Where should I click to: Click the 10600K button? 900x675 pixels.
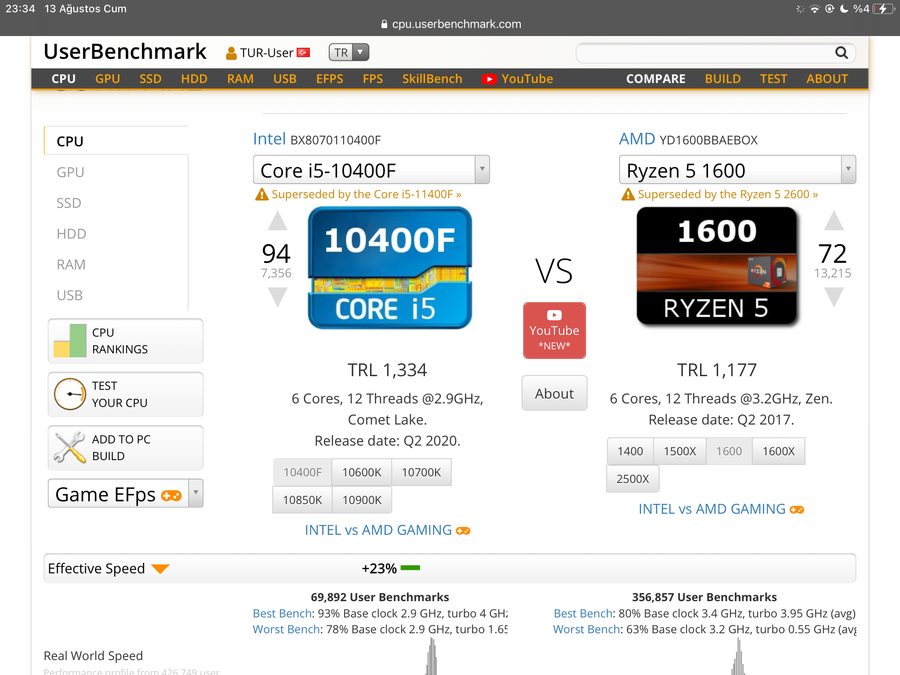tap(362, 472)
